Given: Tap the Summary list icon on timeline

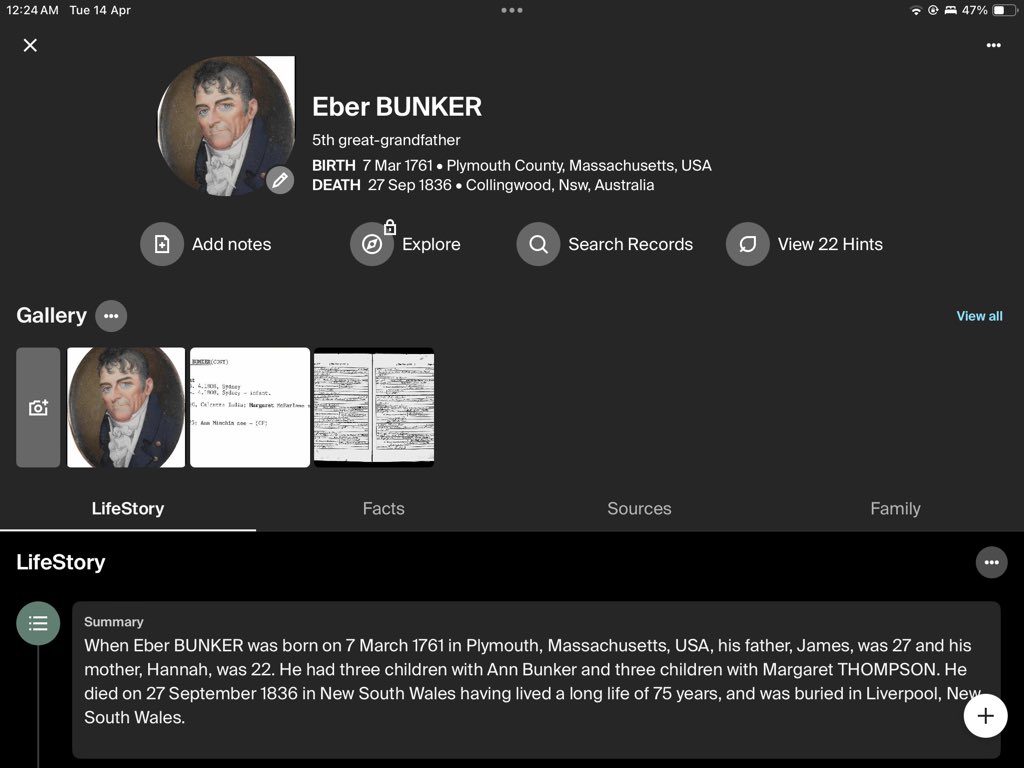Looking at the screenshot, I should click(x=38, y=623).
